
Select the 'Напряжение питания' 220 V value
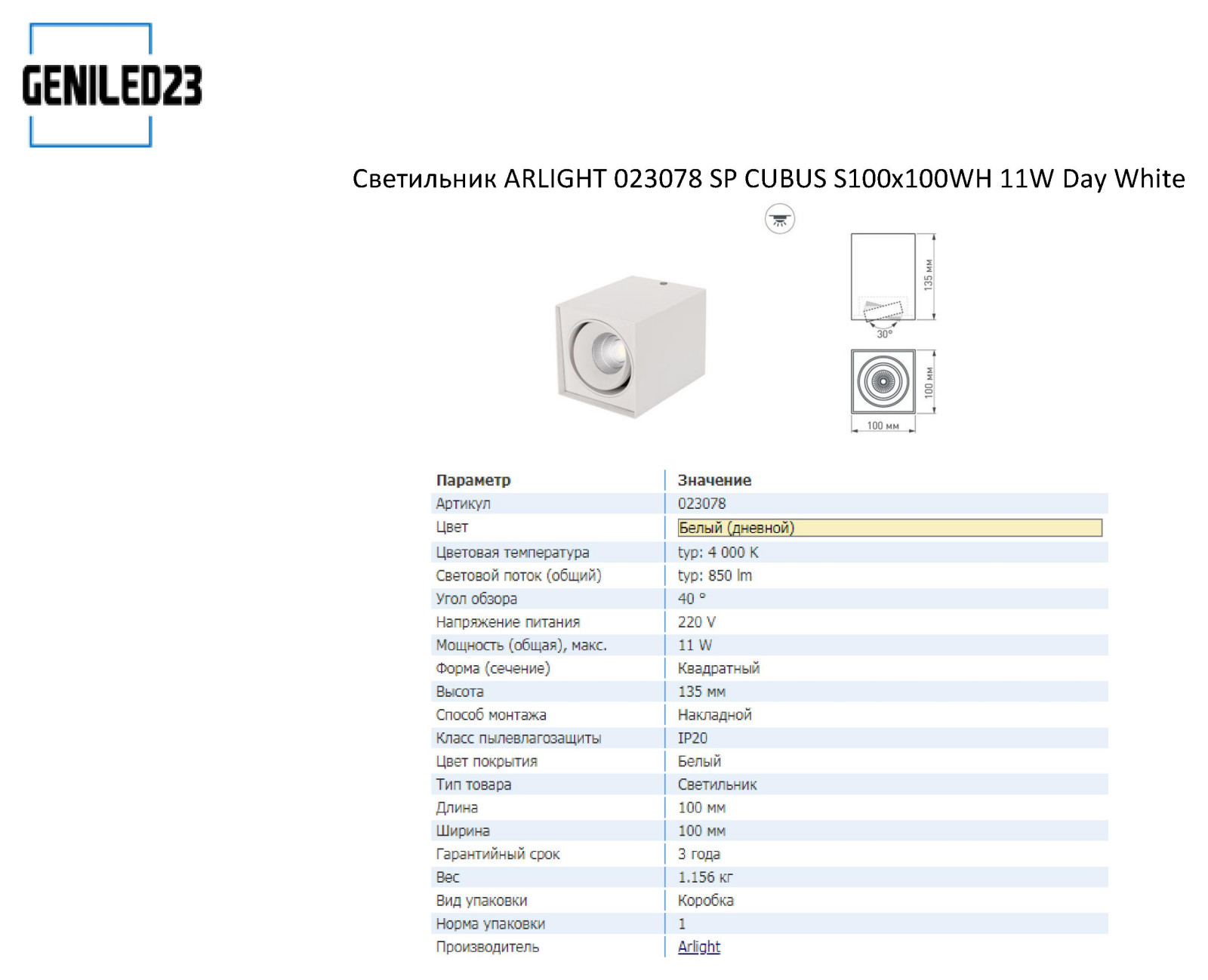coord(696,622)
